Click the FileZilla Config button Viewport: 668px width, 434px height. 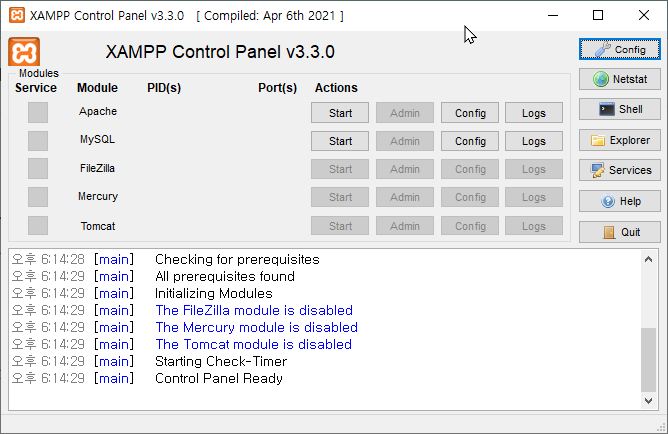pos(470,169)
